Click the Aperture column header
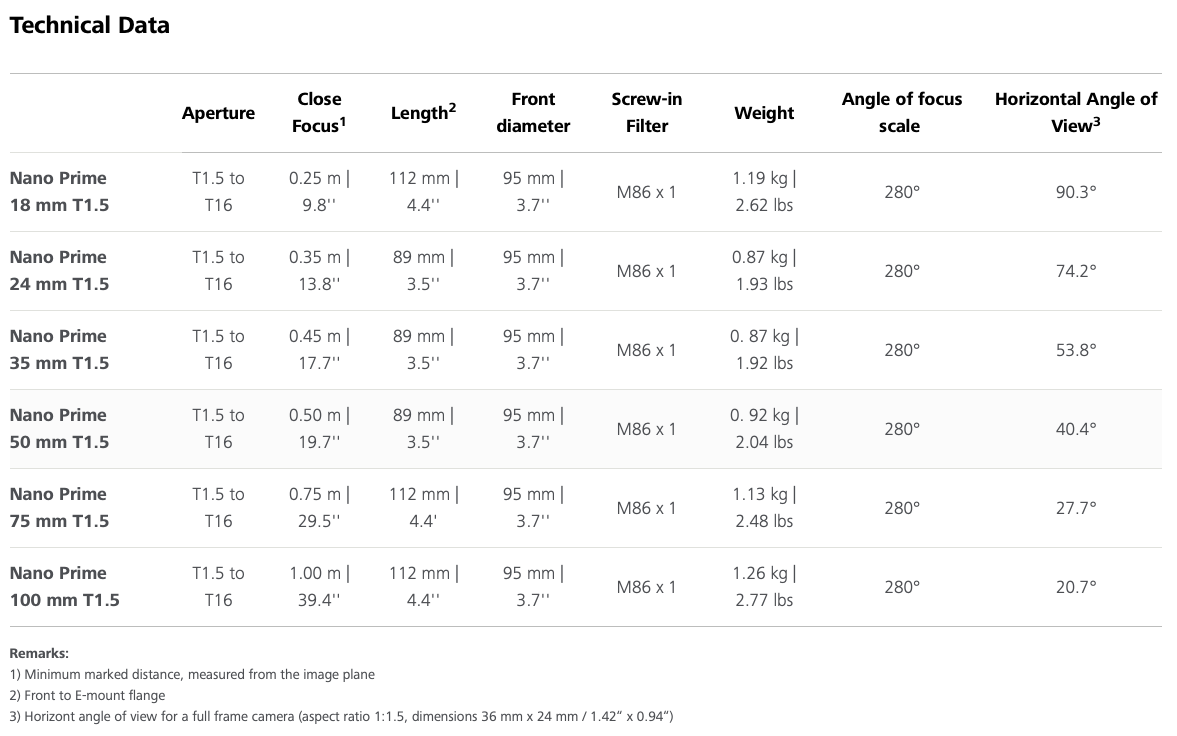 pyautogui.click(x=218, y=113)
